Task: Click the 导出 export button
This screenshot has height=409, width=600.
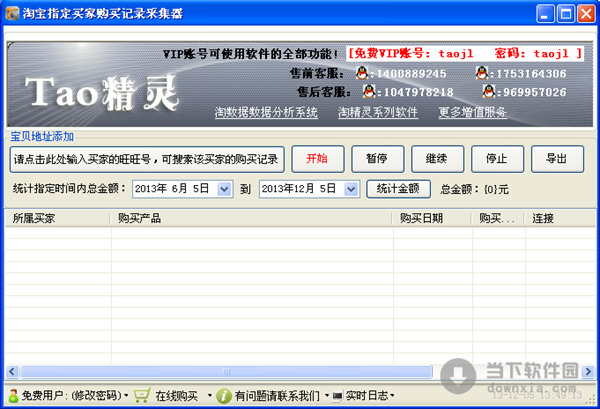Action: coord(557,159)
